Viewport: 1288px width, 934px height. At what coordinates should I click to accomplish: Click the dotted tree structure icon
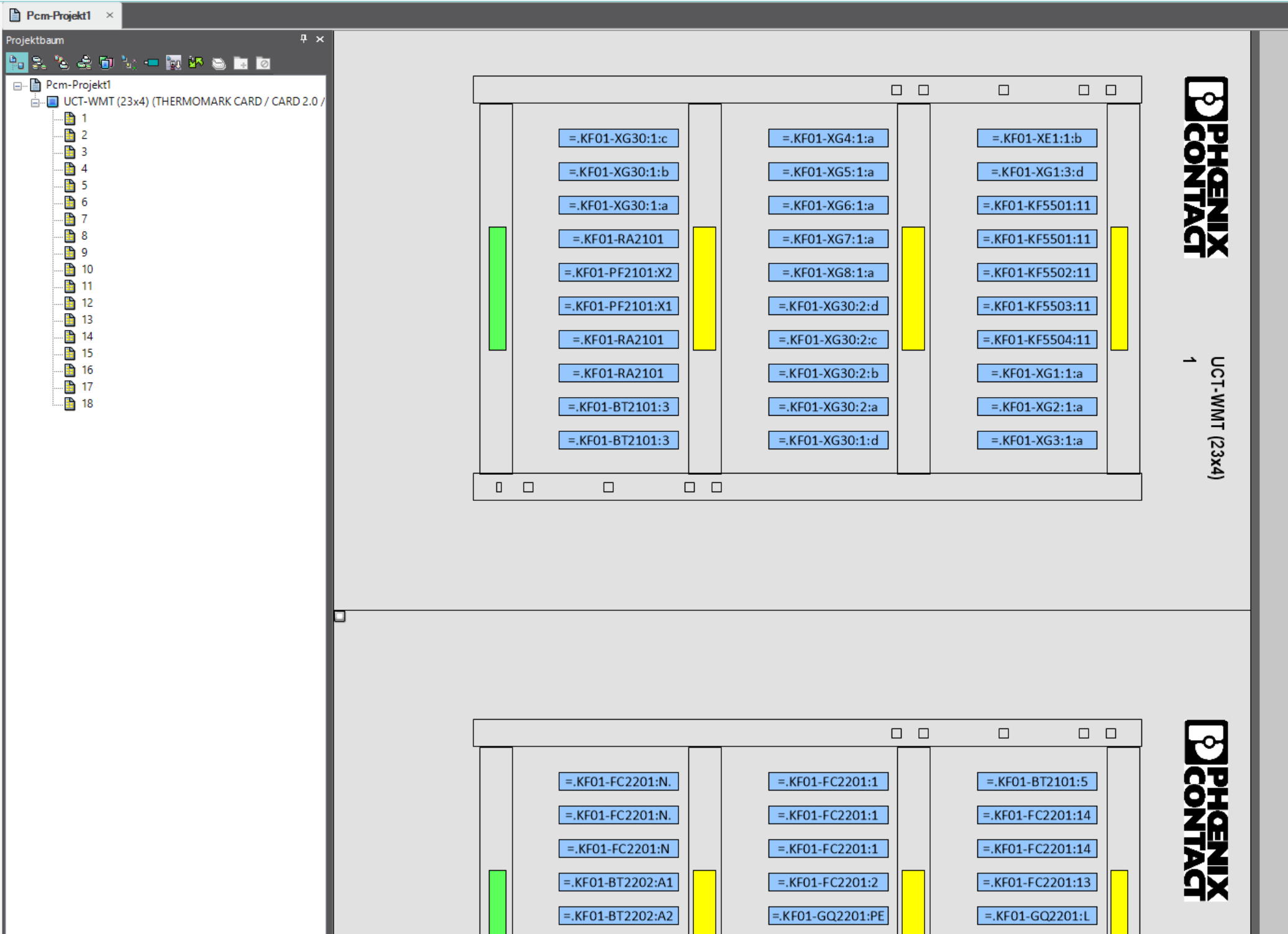coord(129,63)
